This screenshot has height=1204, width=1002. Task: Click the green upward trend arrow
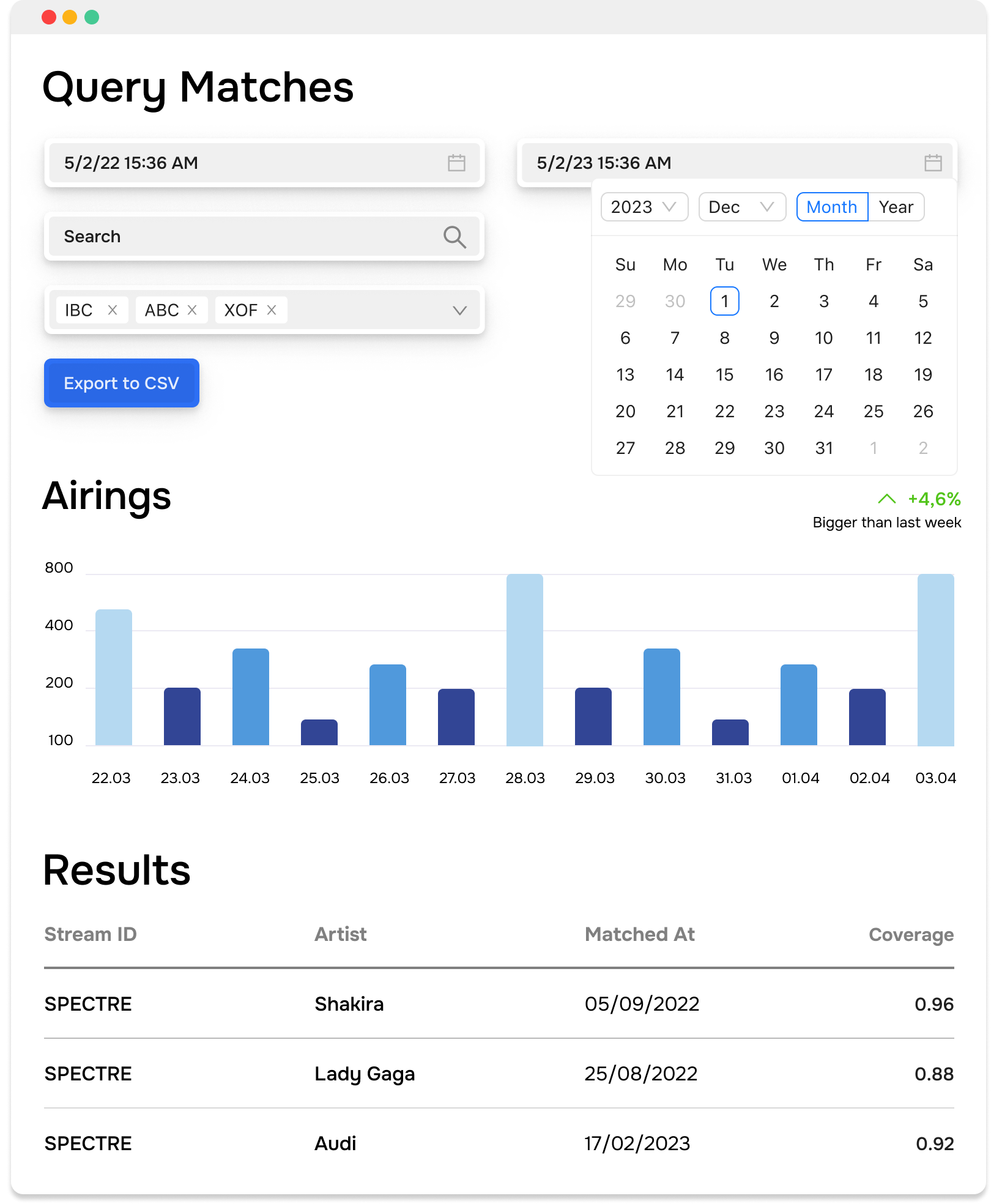[887, 499]
